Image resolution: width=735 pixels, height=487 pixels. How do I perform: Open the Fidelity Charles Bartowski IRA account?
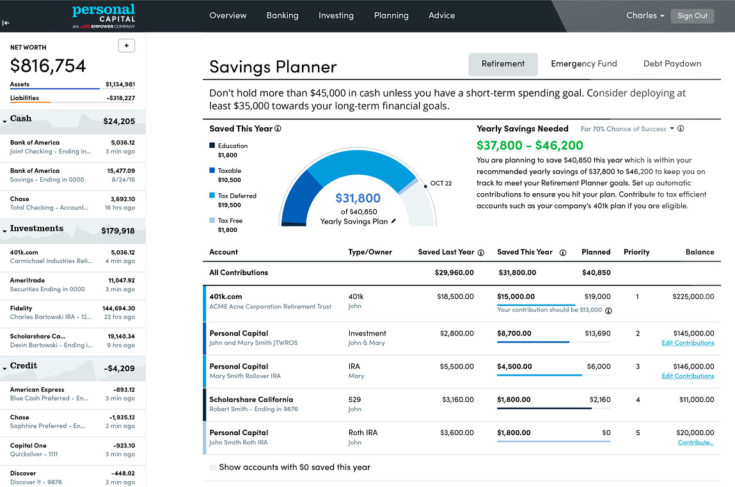coord(73,313)
